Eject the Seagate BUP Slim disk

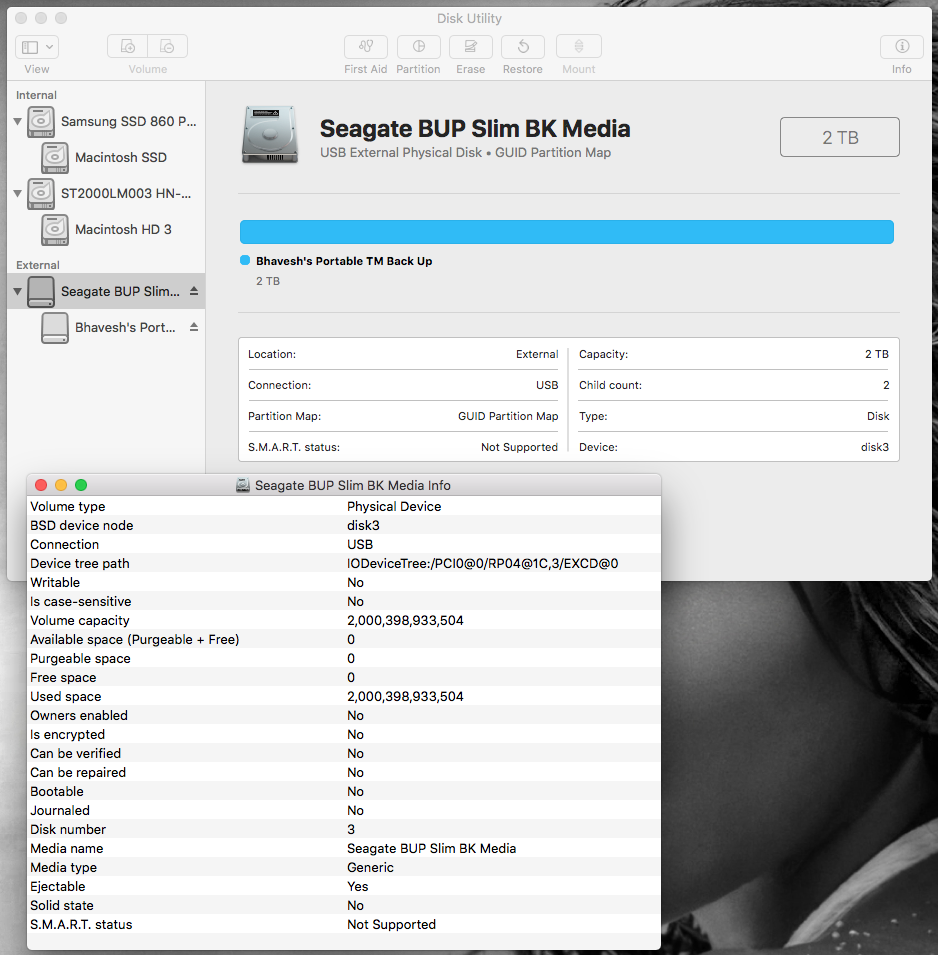point(194,291)
